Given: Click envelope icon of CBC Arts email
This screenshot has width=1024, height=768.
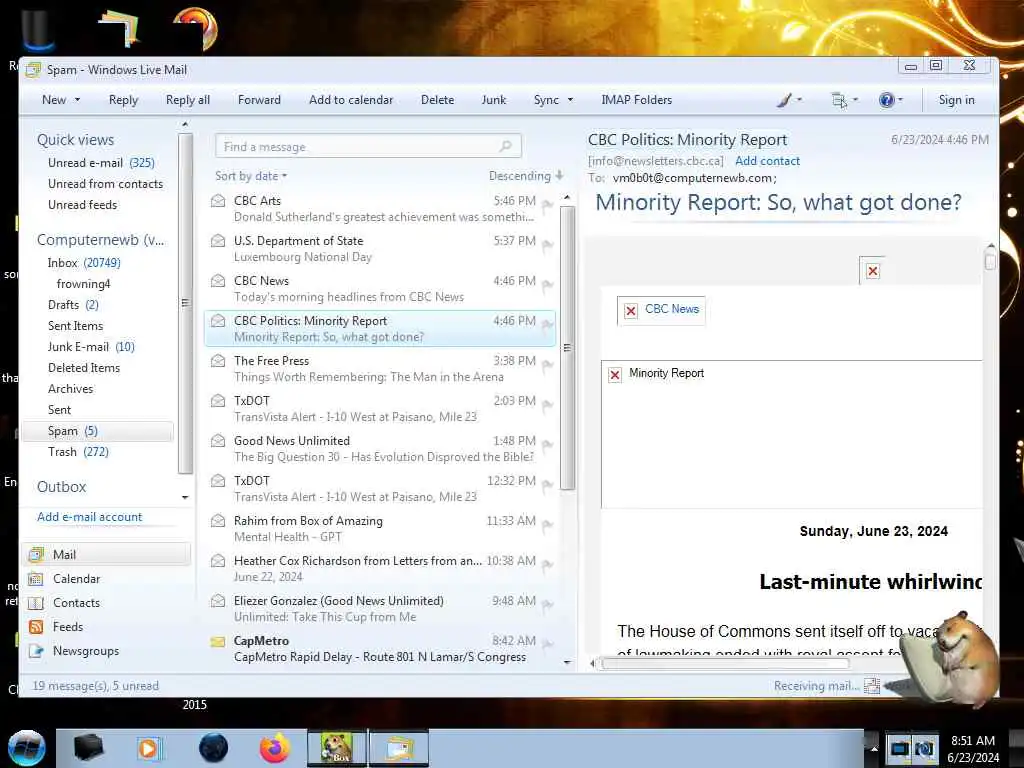Looking at the screenshot, I should [218, 200].
